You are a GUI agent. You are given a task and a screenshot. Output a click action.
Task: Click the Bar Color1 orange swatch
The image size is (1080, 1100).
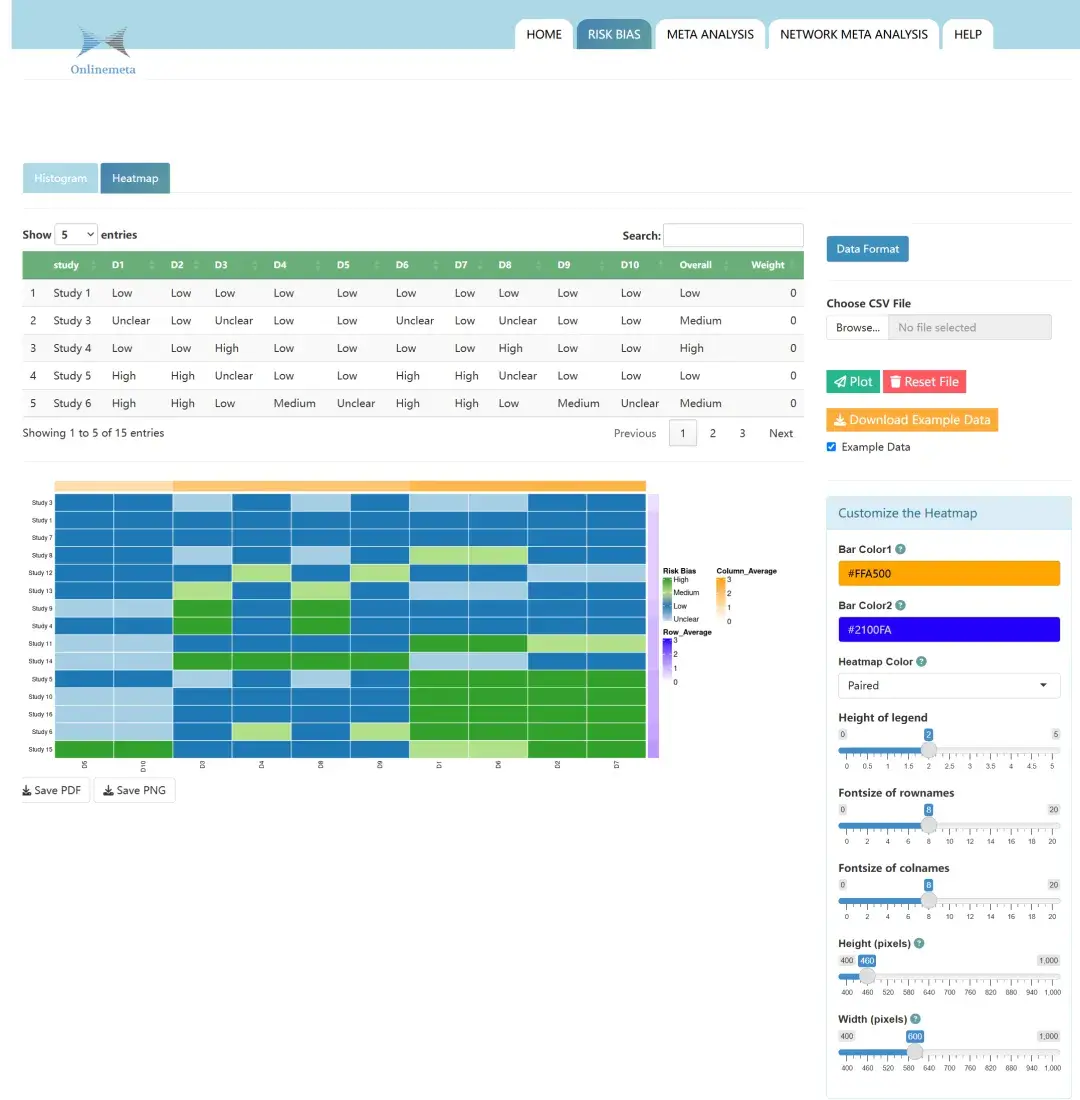pos(949,573)
